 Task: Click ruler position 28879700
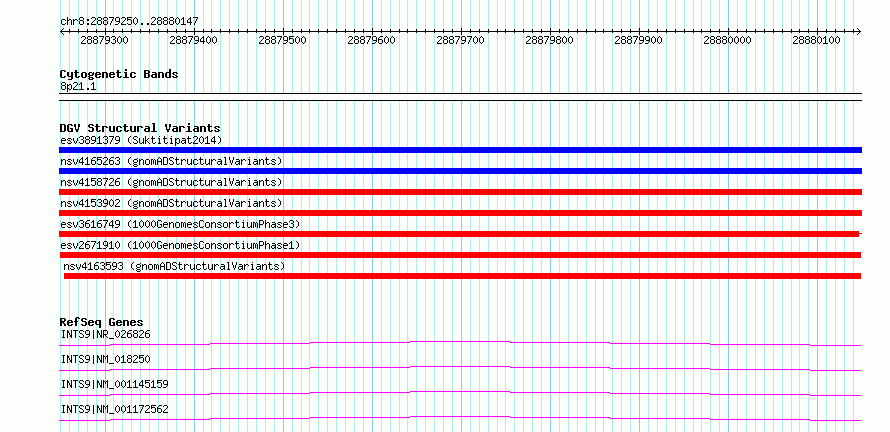tap(460, 40)
